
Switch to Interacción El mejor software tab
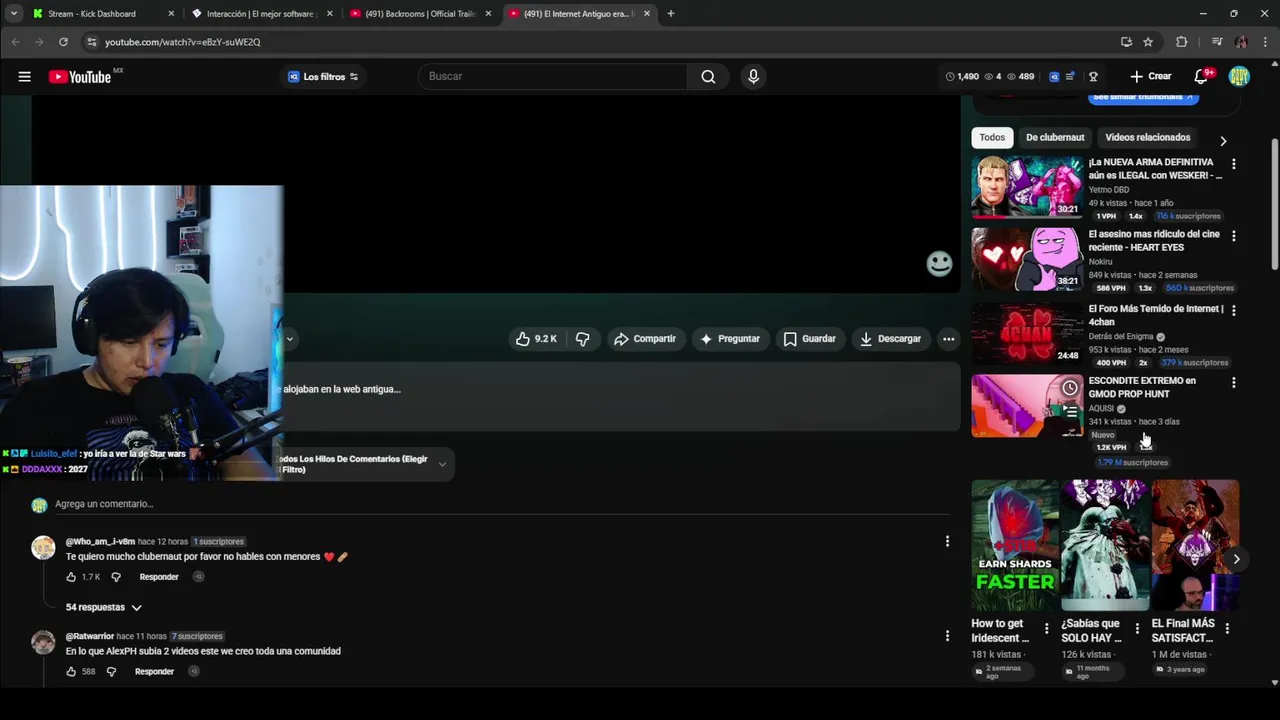pos(263,14)
